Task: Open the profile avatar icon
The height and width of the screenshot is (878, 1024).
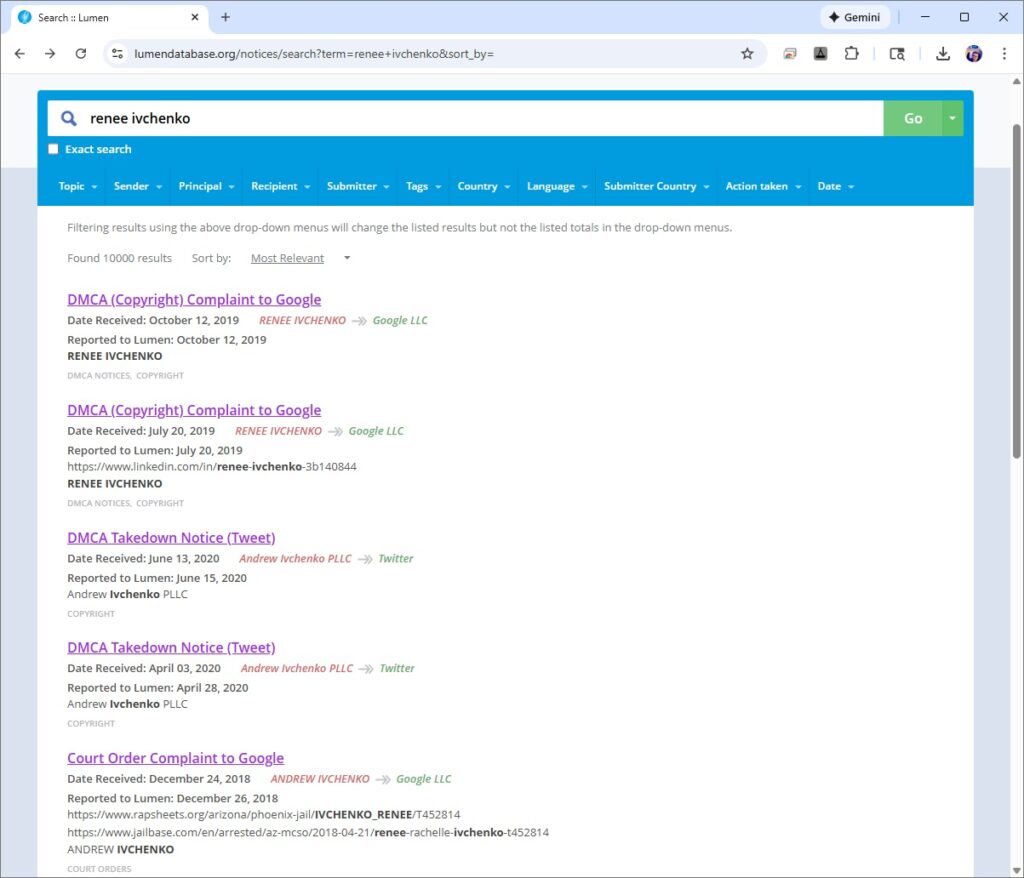Action: [974, 54]
